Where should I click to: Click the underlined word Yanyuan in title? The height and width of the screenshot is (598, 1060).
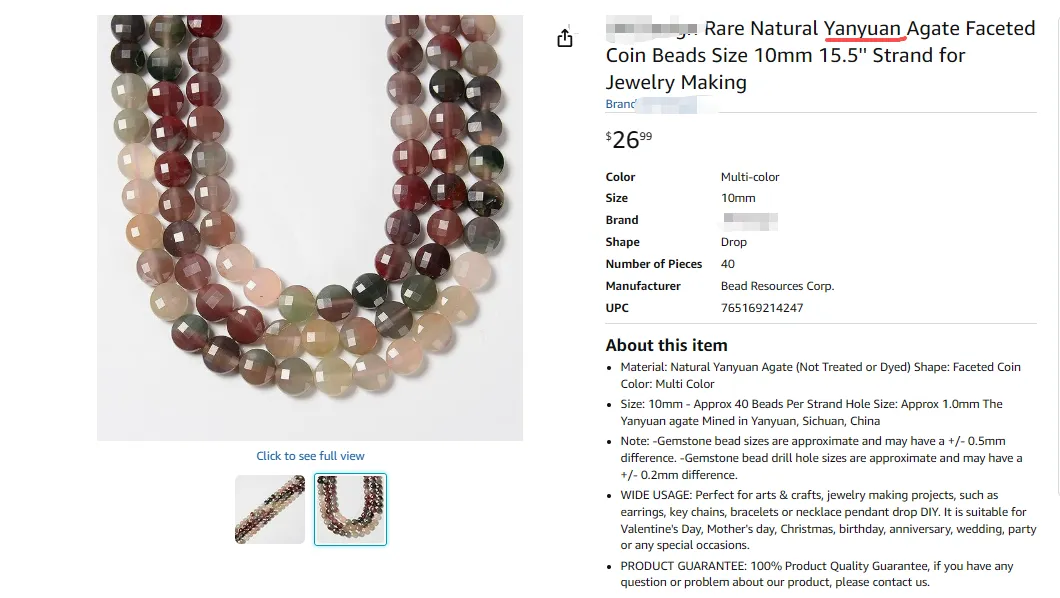pos(862,28)
